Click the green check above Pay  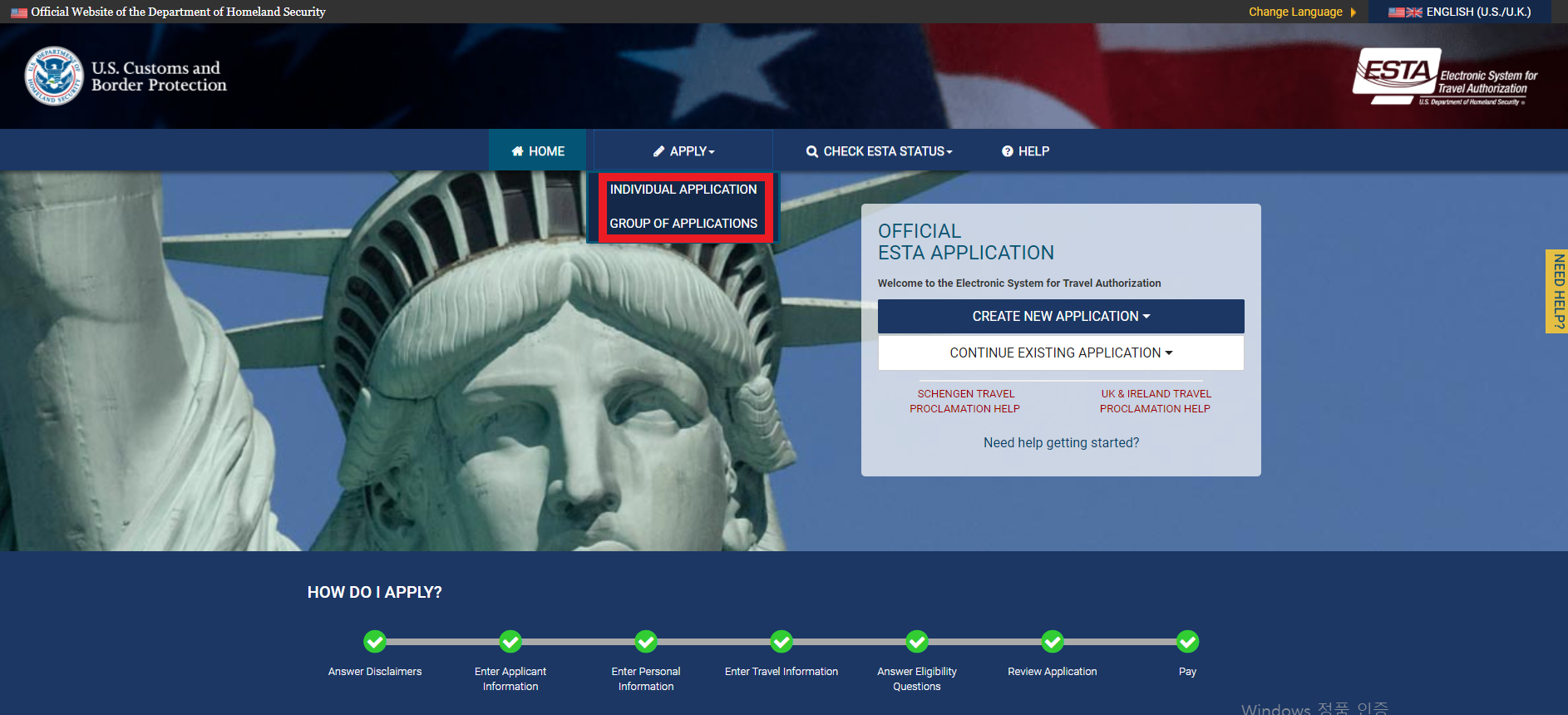coord(1188,642)
